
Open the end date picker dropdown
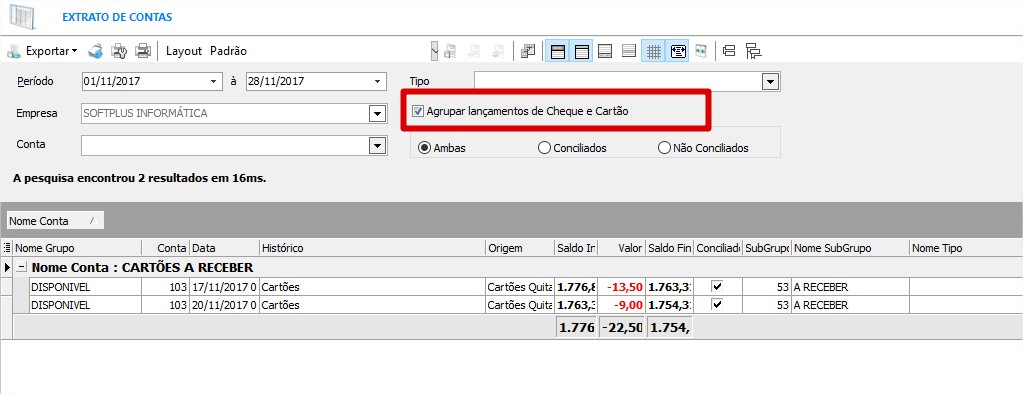click(377, 82)
